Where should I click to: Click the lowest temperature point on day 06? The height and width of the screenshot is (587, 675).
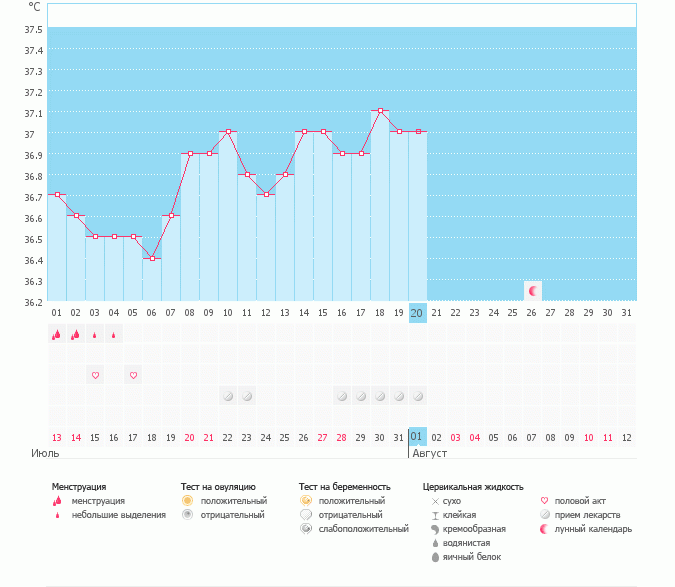point(152,258)
